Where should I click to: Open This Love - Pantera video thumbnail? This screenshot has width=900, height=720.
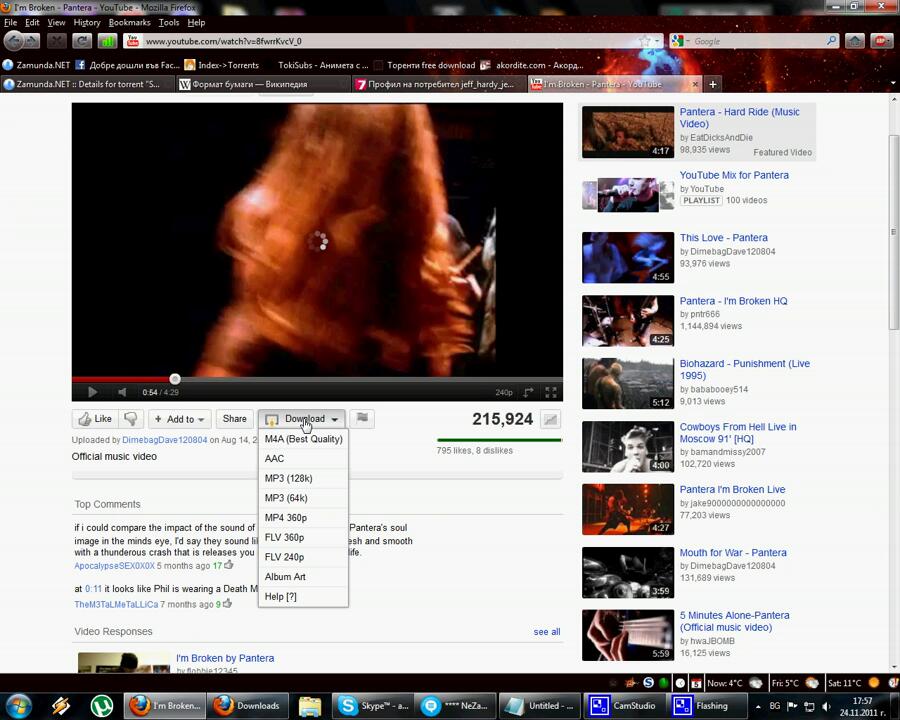(628, 258)
